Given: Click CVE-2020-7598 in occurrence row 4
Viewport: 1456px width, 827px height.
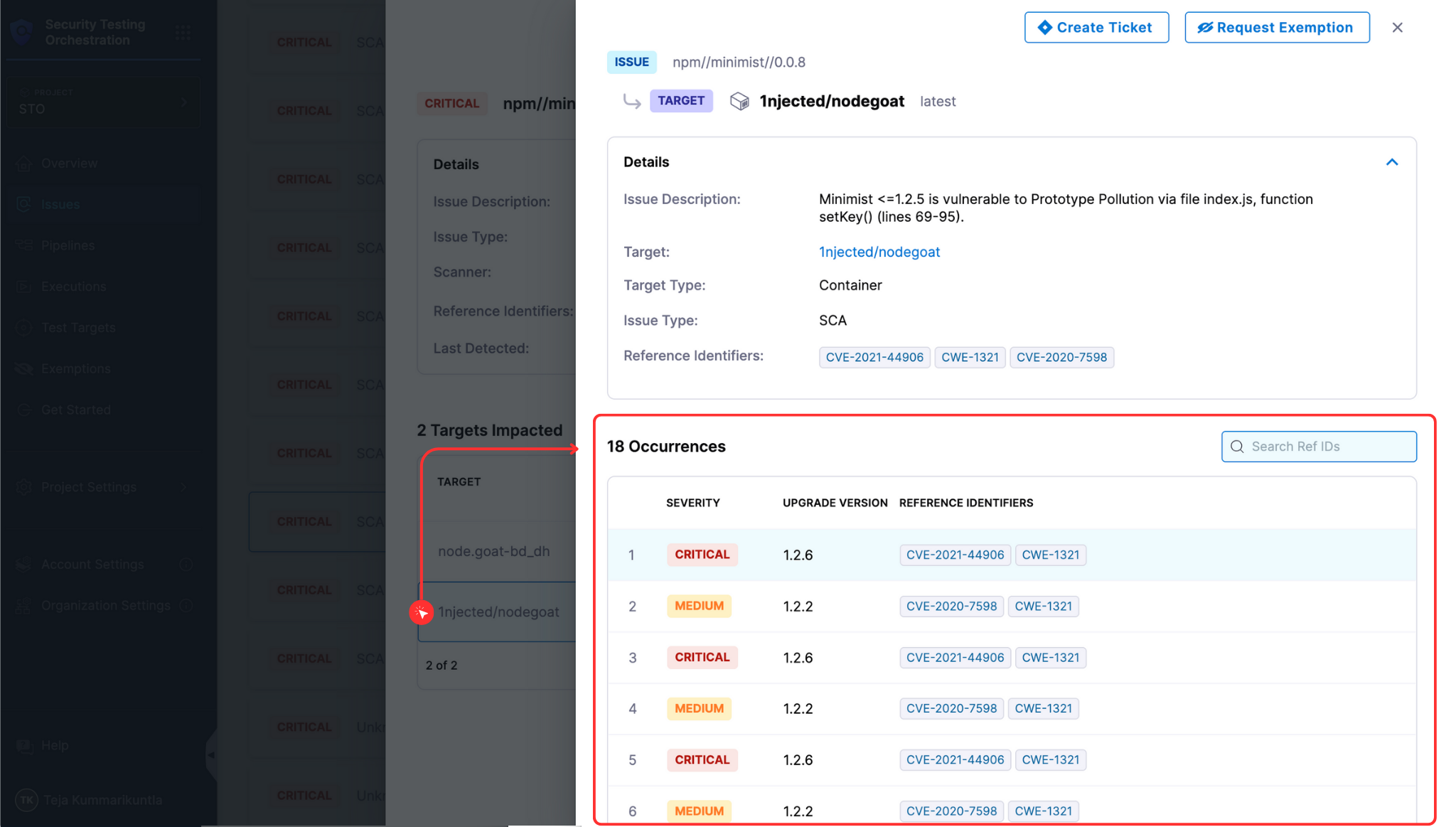Looking at the screenshot, I should click(x=951, y=708).
